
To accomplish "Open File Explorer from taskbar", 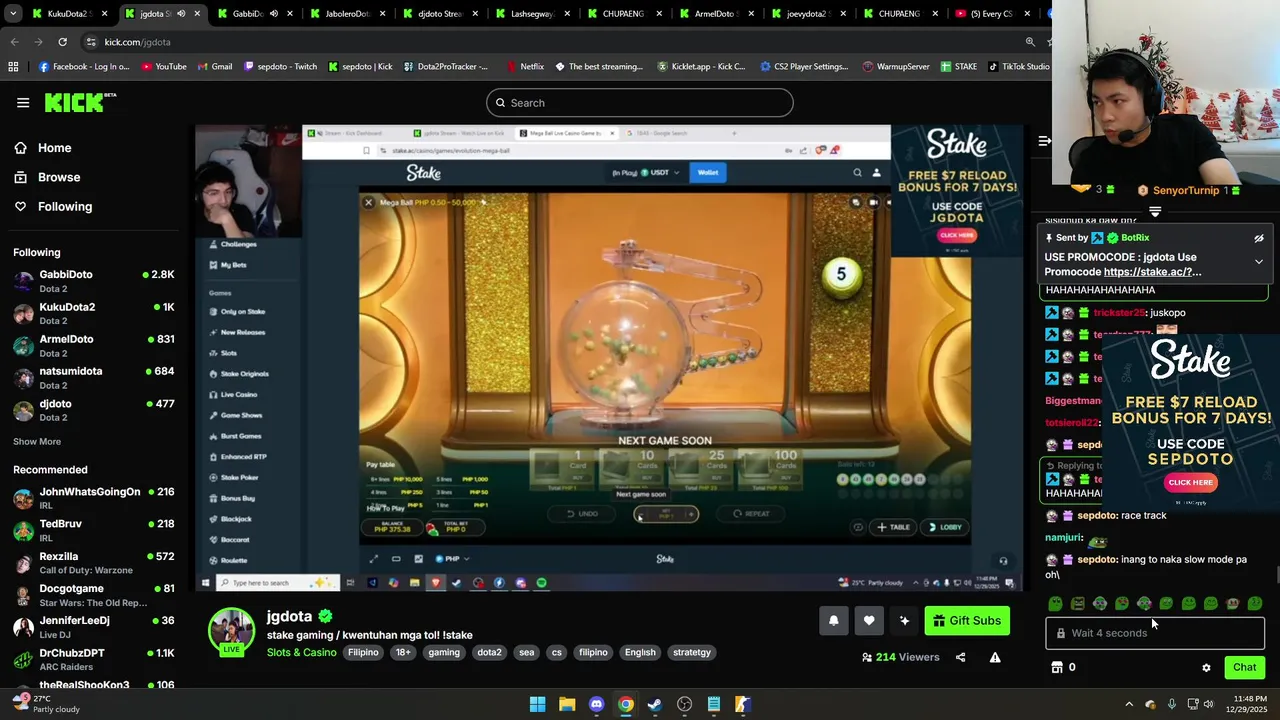I will click(567, 704).
